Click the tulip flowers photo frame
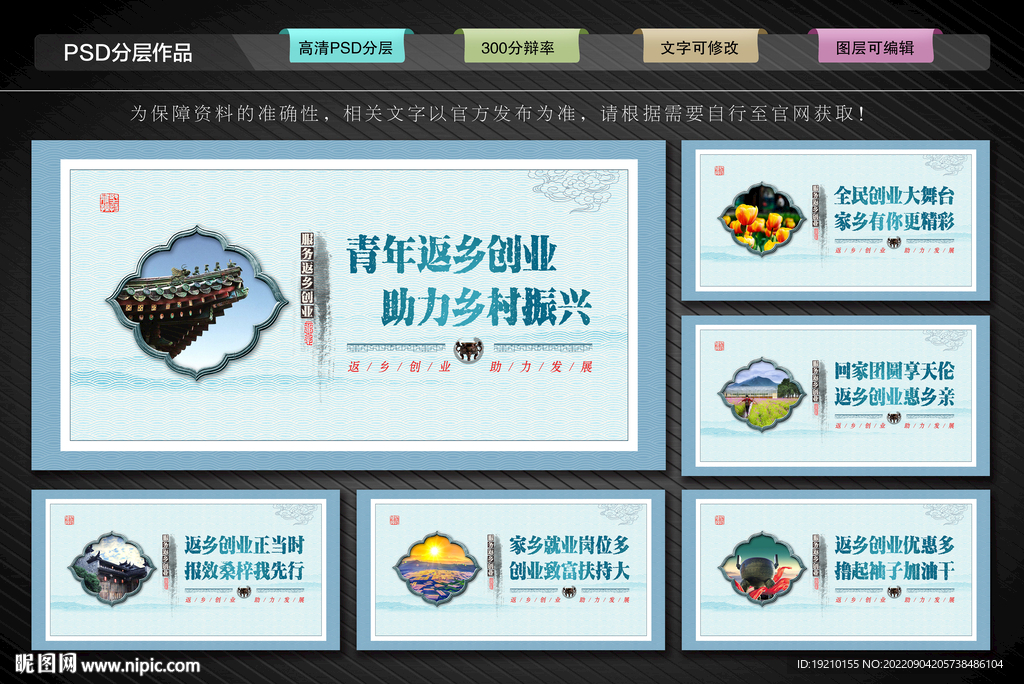This screenshot has height=684, width=1024. 761,219
